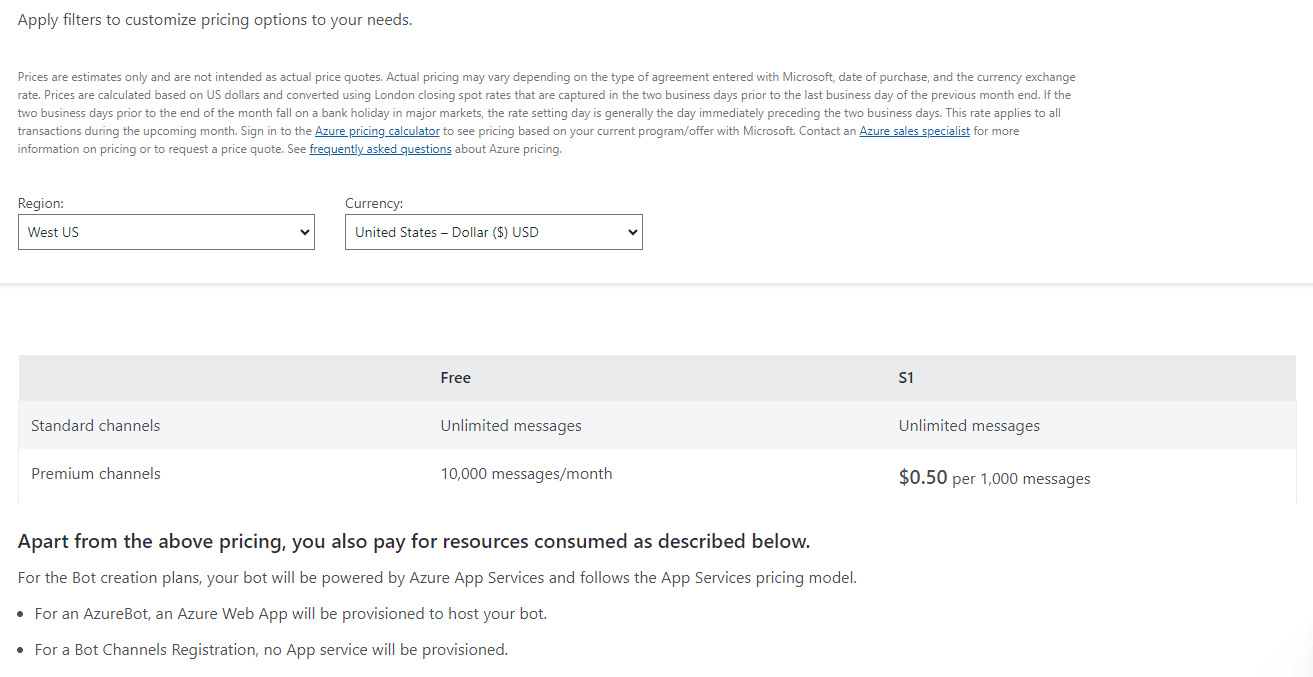This screenshot has width=1313, height=677.
Task: Follow the Azure sales specialist link
Action: click(914, 131)
